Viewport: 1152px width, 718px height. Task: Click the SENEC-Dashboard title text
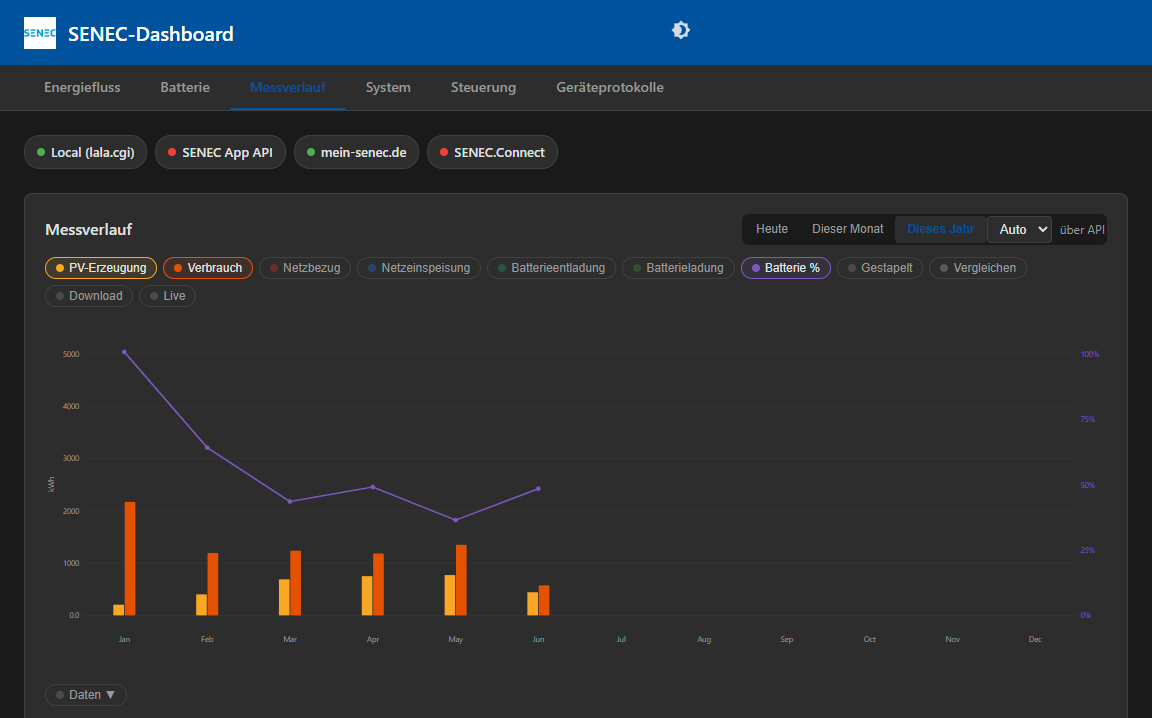151,34
